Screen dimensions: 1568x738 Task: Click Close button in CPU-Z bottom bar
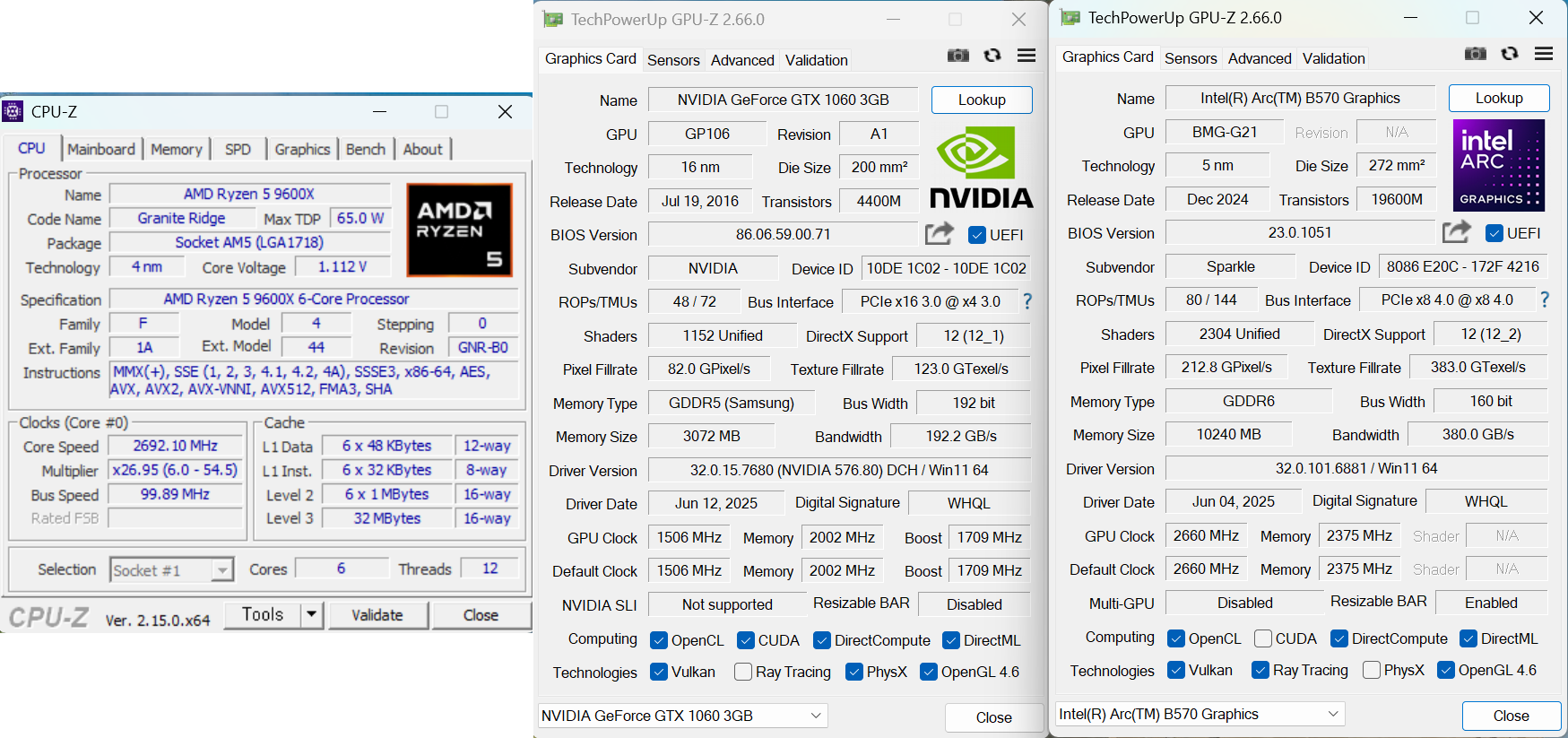coord(481,615)
